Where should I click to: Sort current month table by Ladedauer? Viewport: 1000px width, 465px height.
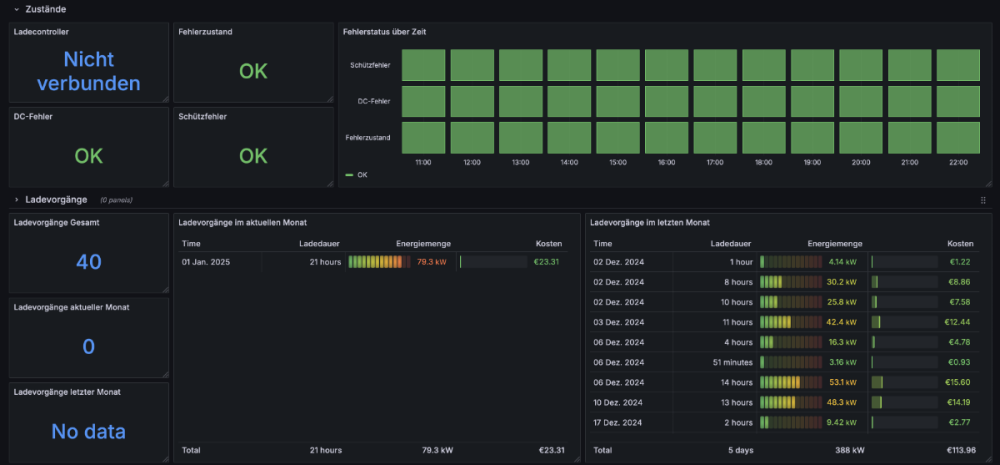coord(320,243)
